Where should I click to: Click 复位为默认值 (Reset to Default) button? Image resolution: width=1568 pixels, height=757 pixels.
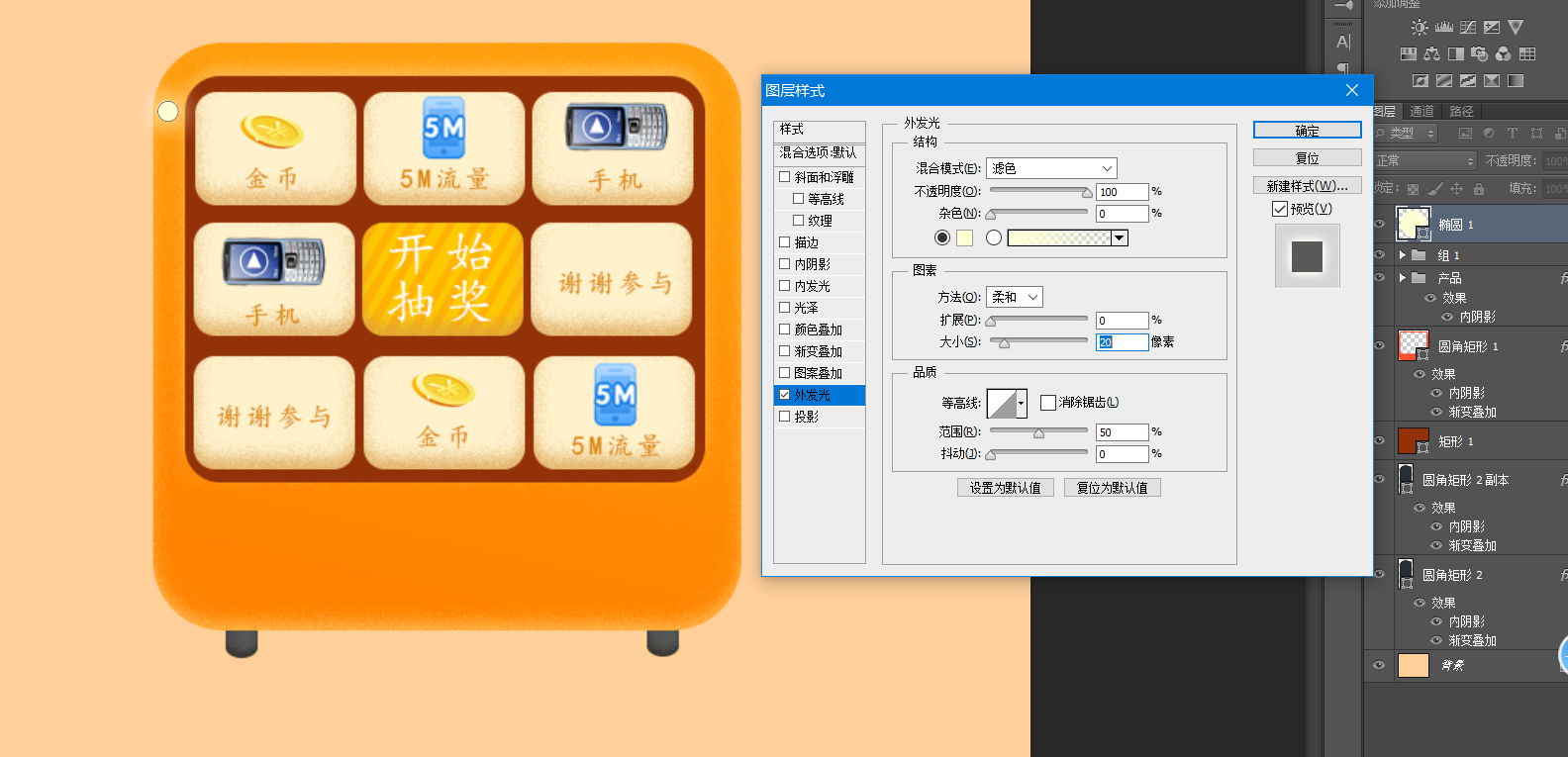point(1113,488)
